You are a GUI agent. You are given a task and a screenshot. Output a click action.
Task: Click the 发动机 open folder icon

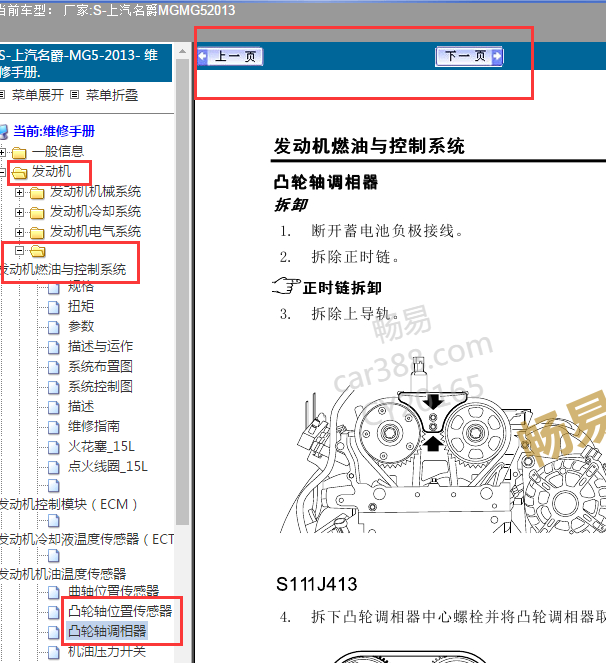pos(20,172)
